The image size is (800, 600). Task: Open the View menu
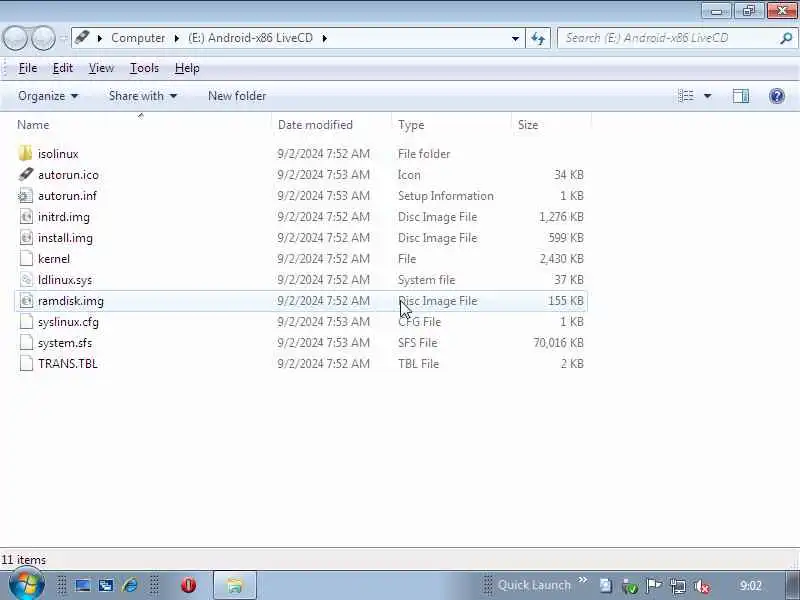[x=101, y=68]
